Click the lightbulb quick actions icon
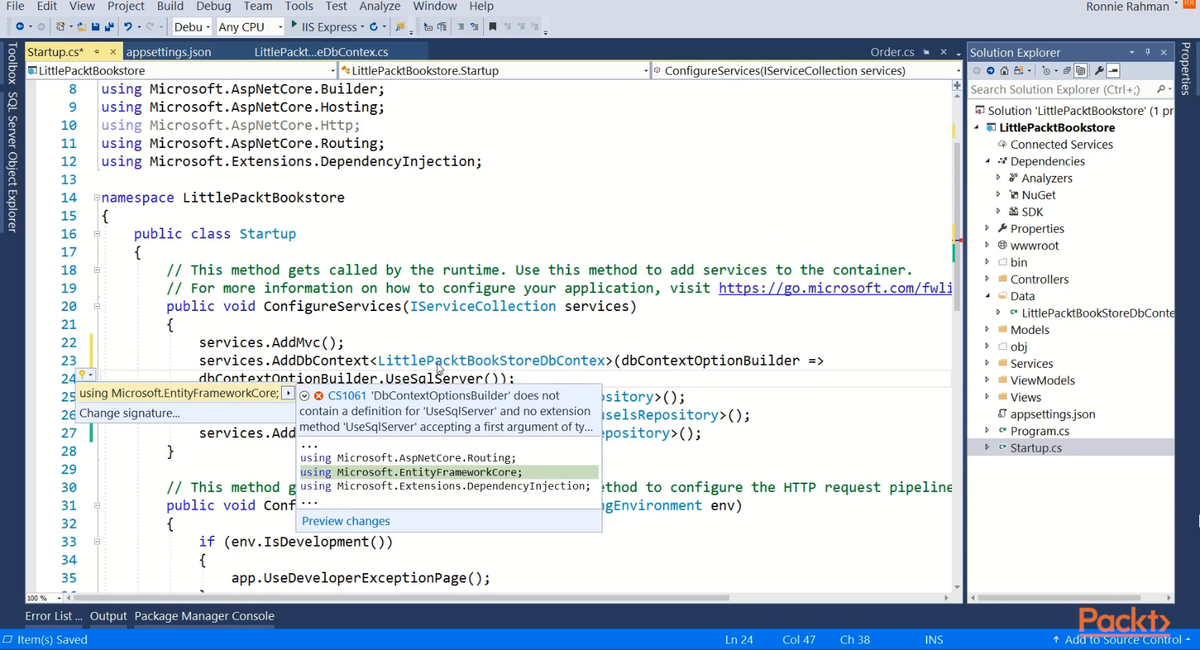This screenshot has width=1200, height=650. [x=82, y=375]
